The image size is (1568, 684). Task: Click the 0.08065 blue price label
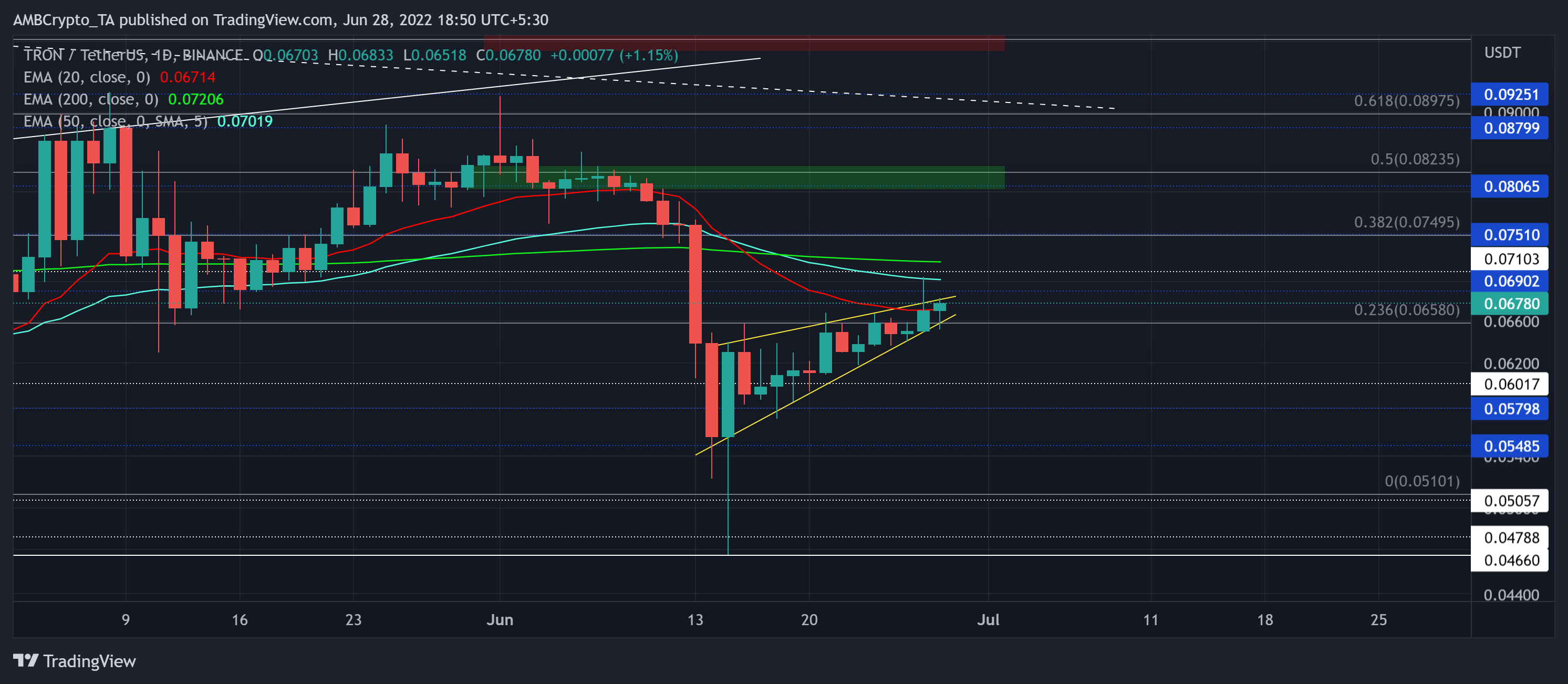[1510, 186]
